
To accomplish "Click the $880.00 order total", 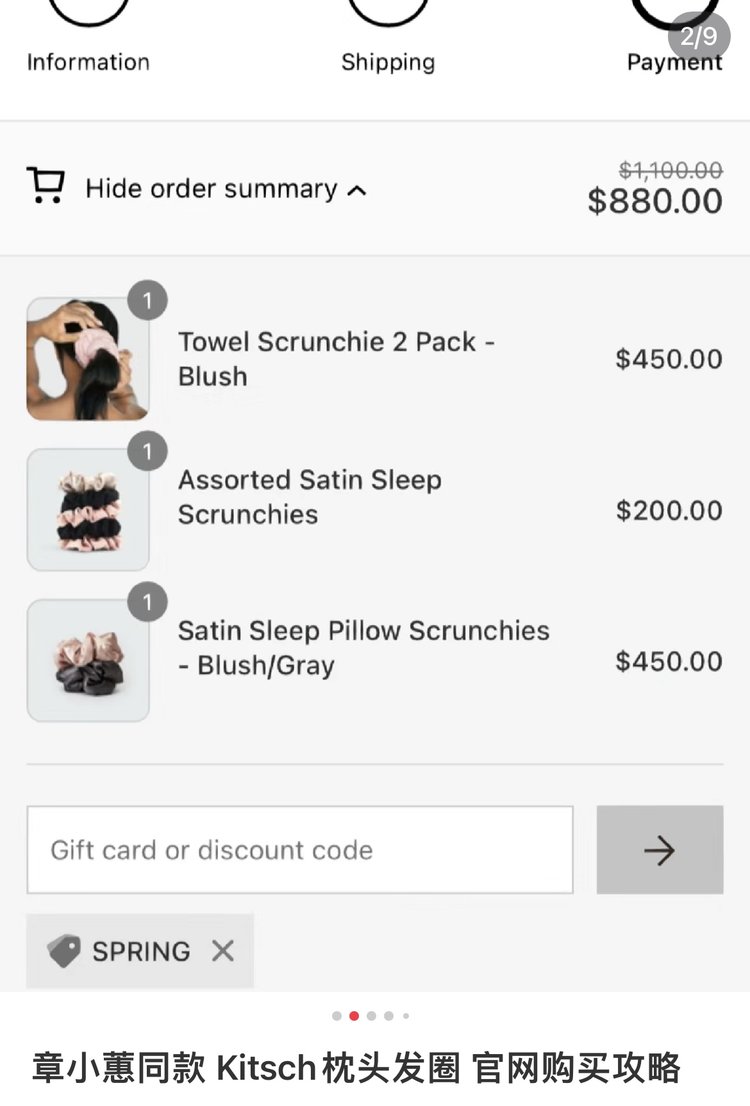I will (655, 201).
